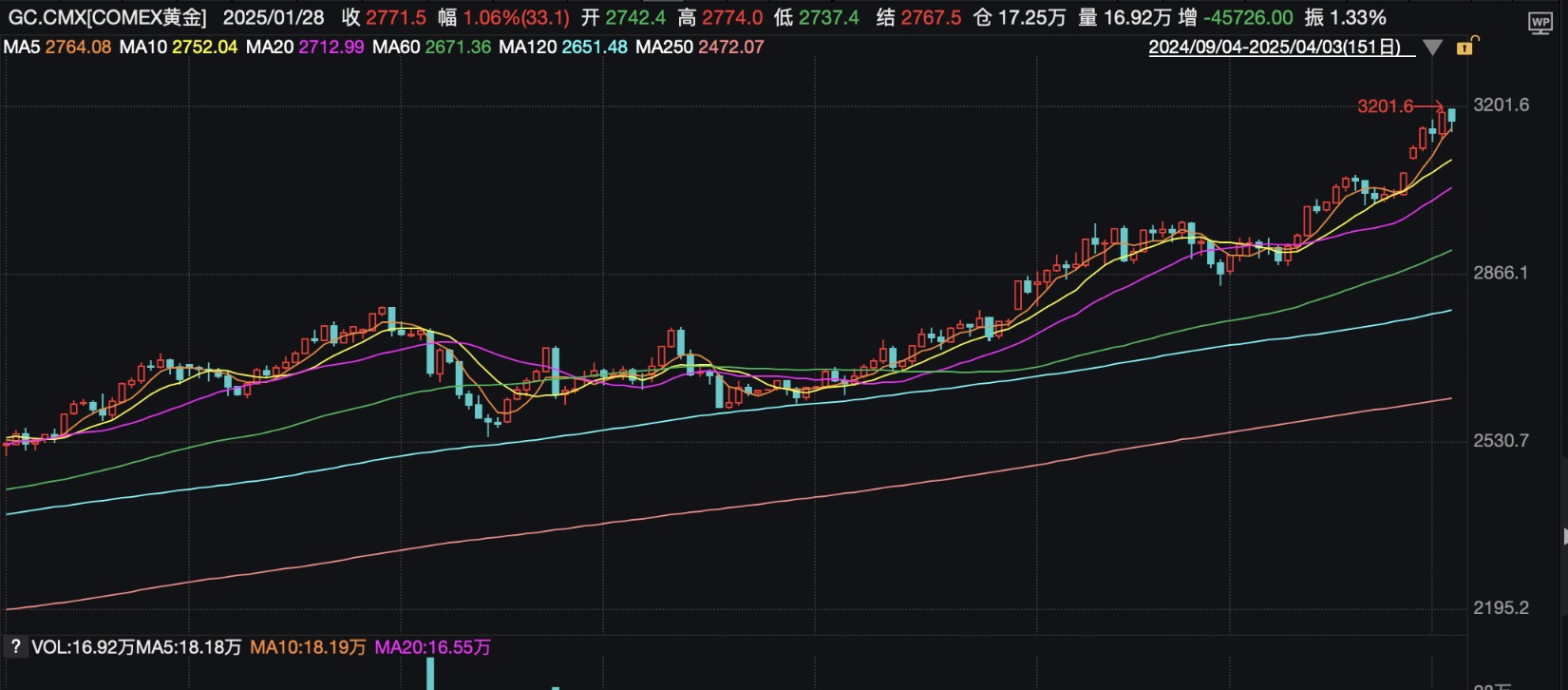Click the 2866.1 price axis label
The width and height of the screenshot is (1568, 690).
click(1501, 273)
